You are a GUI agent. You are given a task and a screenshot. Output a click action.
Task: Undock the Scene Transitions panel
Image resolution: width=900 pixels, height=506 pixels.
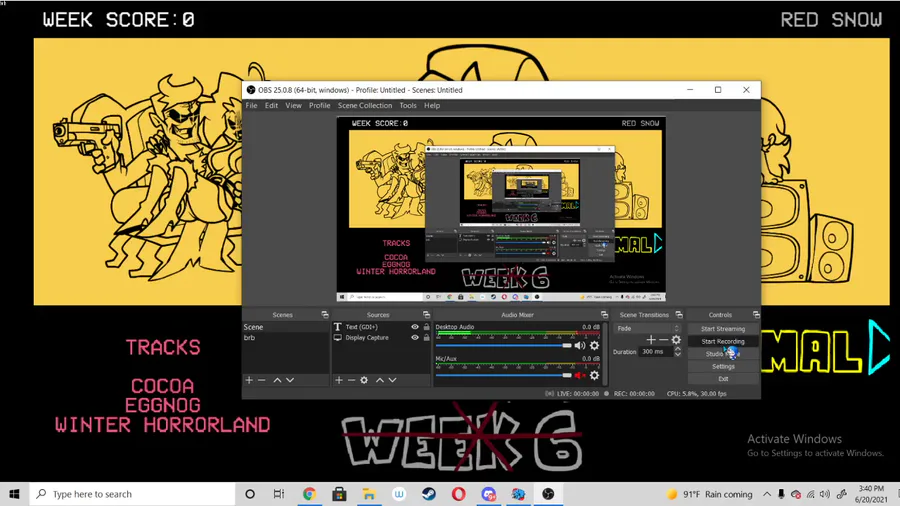tap(679, 314)
